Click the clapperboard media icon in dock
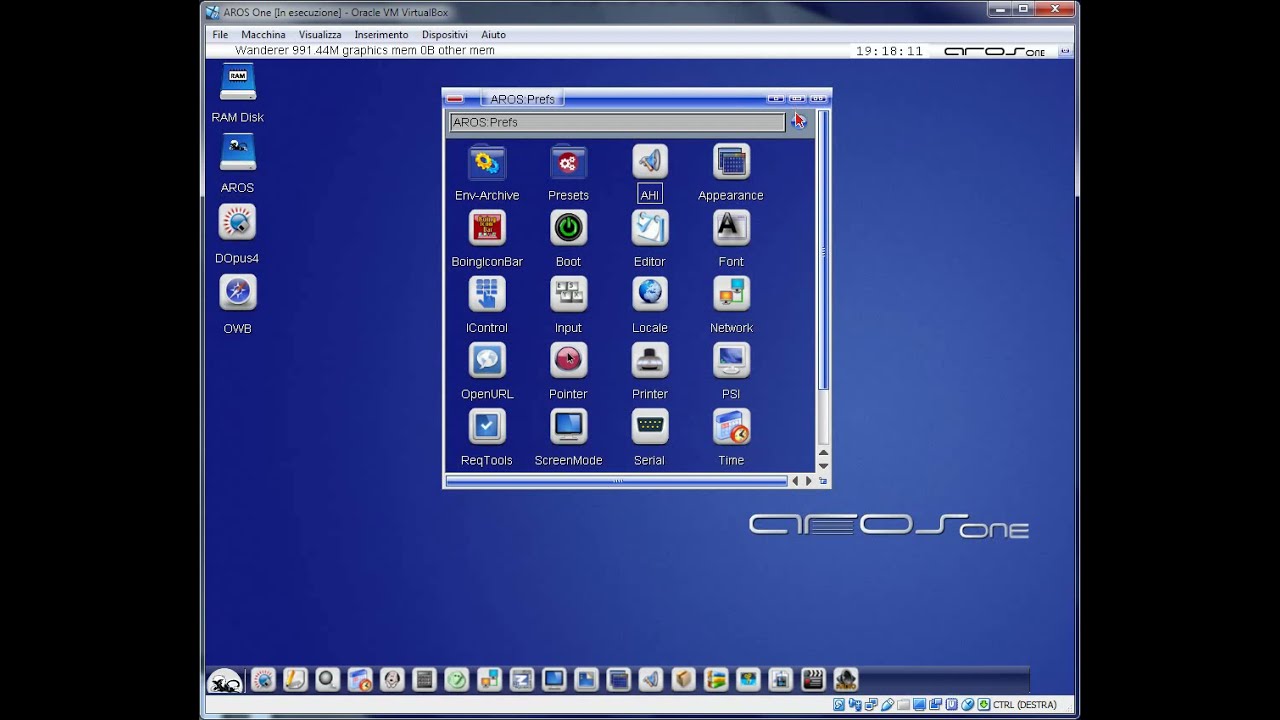1280x720 pixels. [813, 680]
